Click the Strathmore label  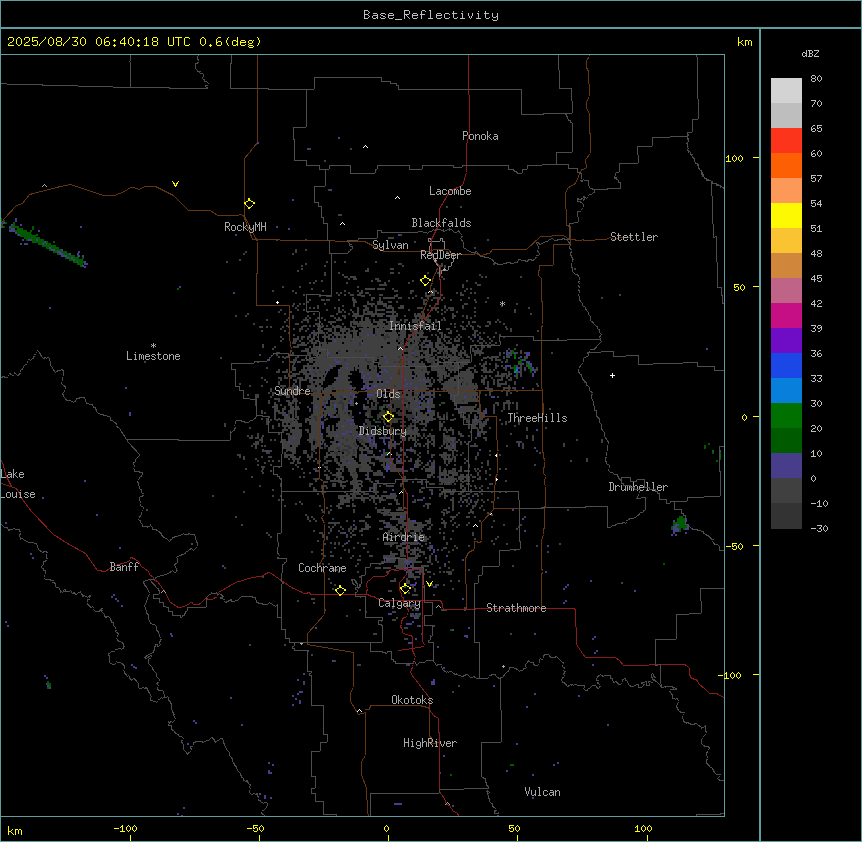coord(516,608)
